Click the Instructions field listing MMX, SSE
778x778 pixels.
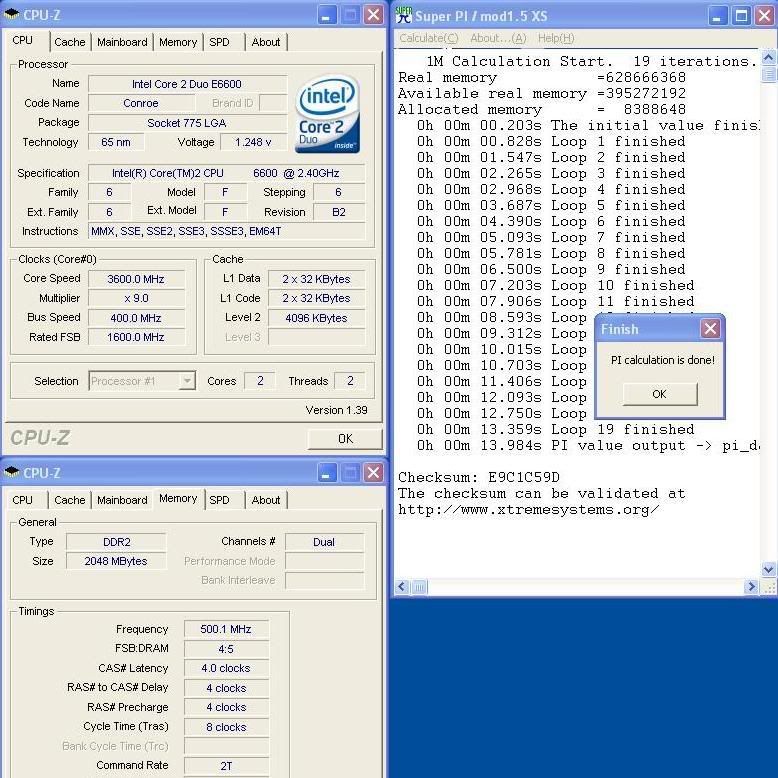[x=227, y=231]
